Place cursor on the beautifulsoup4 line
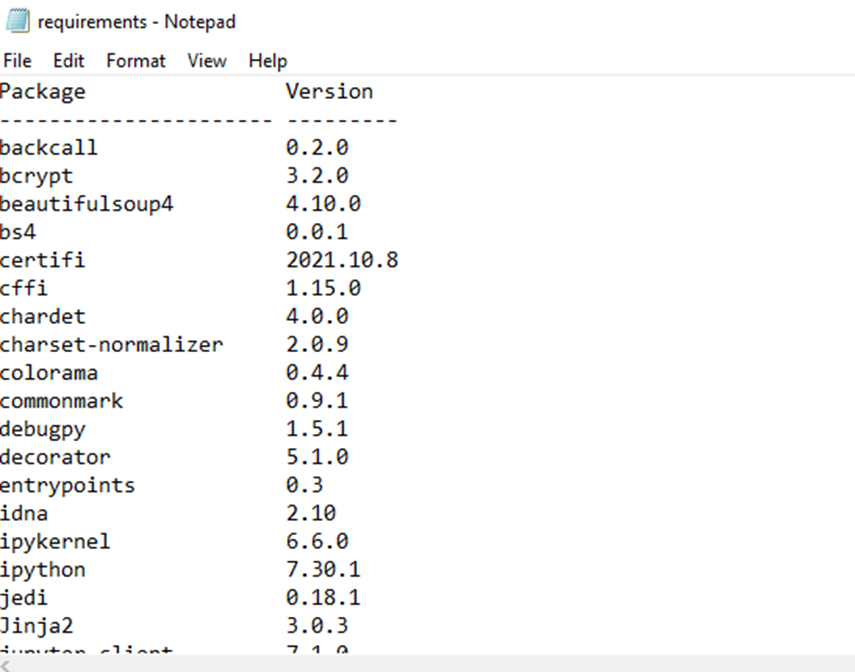 (87, 203)
